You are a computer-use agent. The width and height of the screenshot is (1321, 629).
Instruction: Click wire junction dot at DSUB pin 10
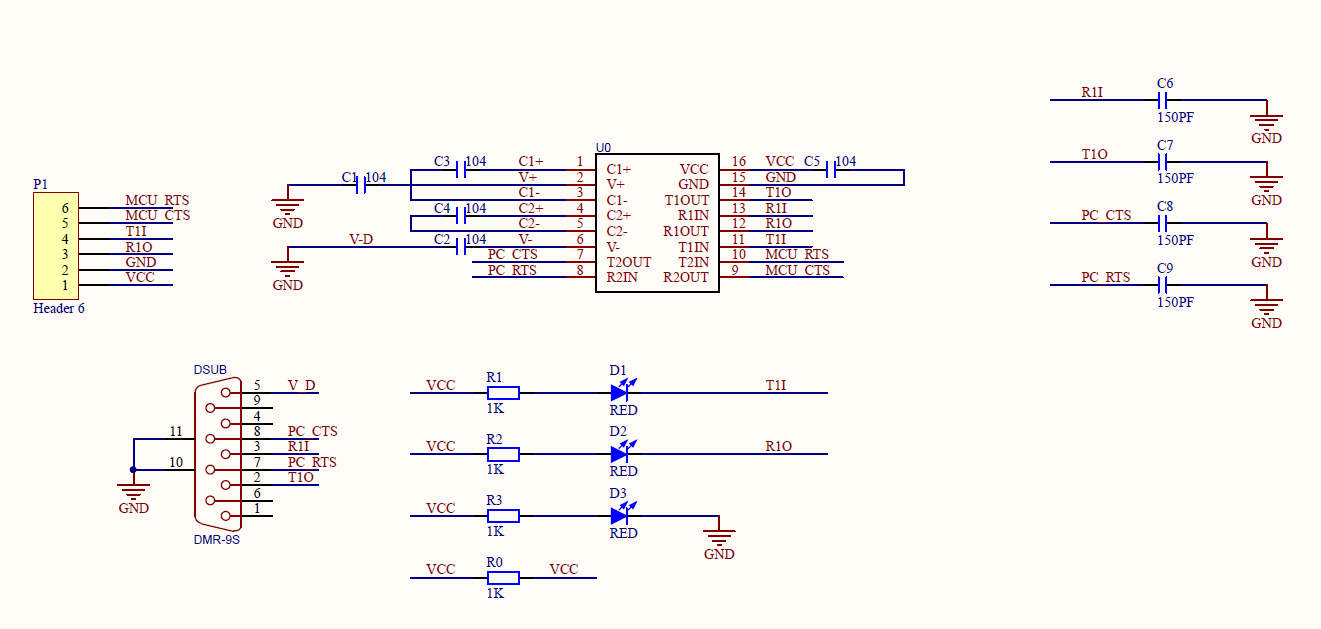tap(133, 470)
